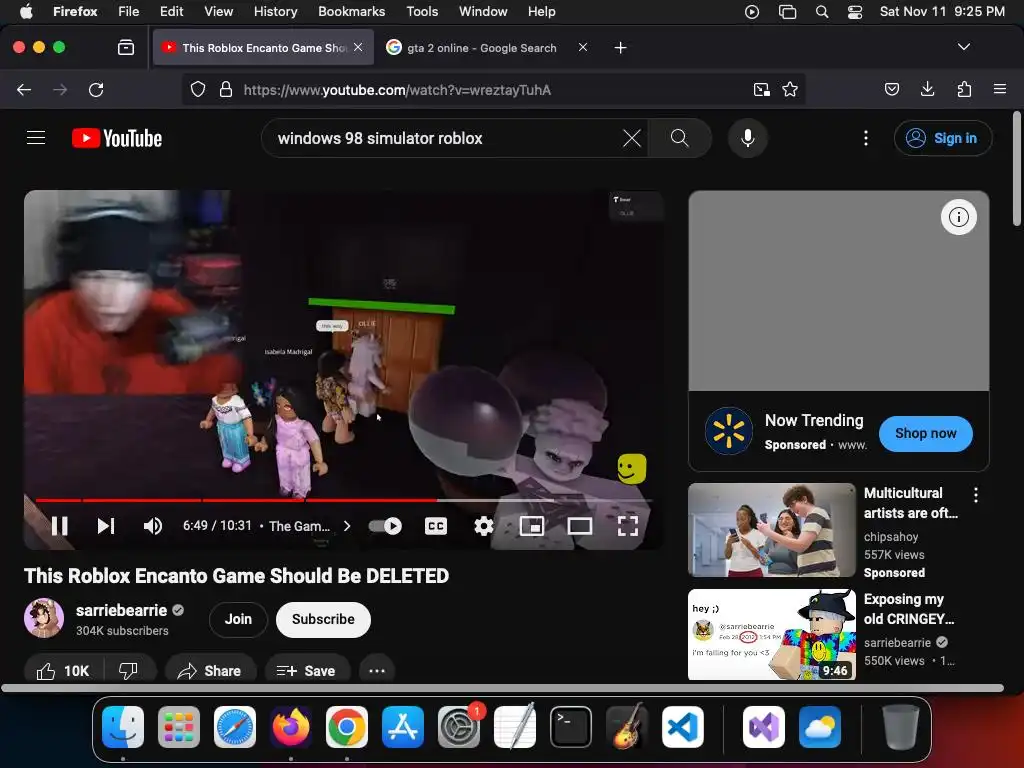Viewport: 1024px width, 768px height.
Task: Join the sarriebearrie channel membership
Action: point(238,619)
